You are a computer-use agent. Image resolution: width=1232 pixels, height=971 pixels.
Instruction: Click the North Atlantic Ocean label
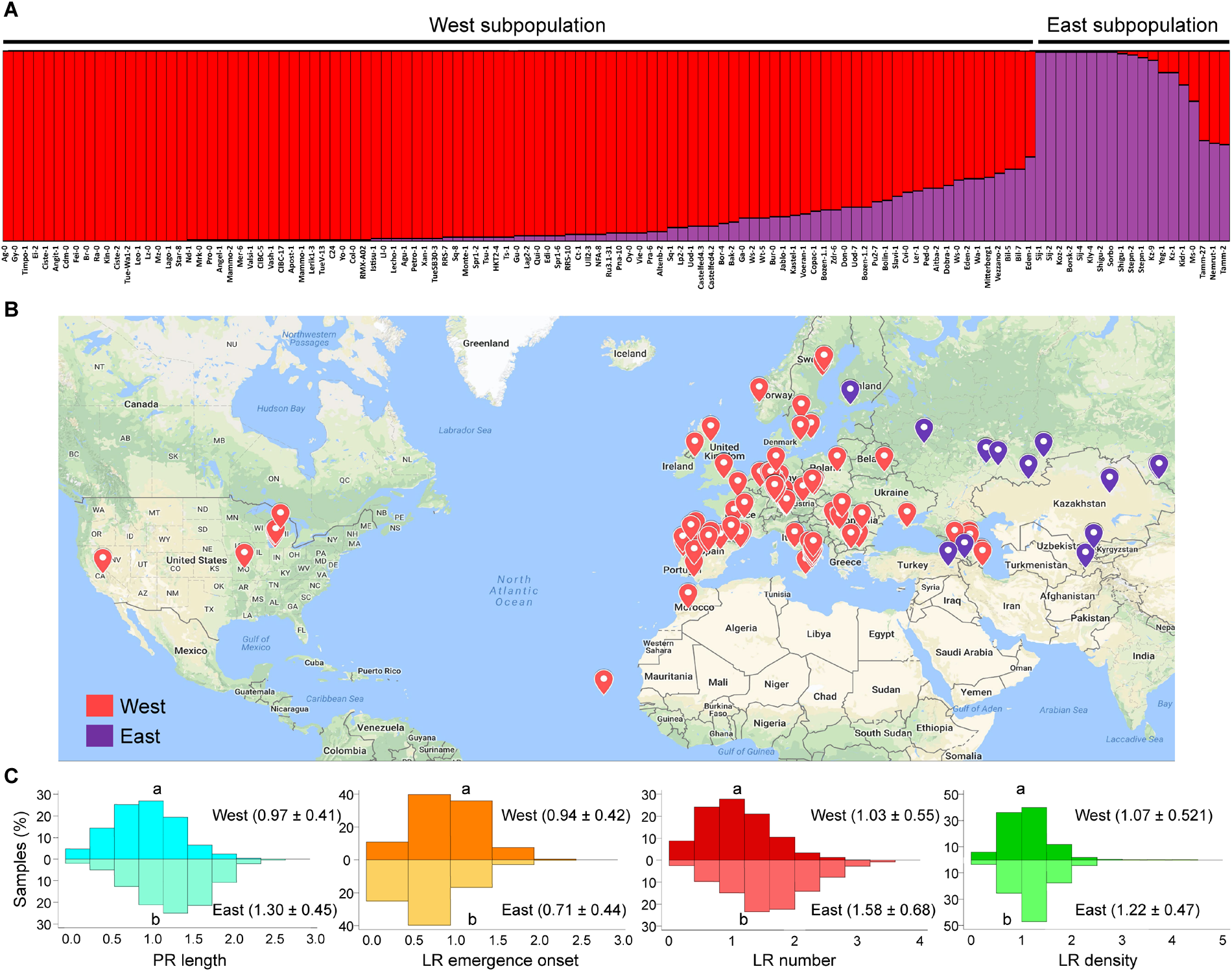pyautogui.click(x=514, y=591)
